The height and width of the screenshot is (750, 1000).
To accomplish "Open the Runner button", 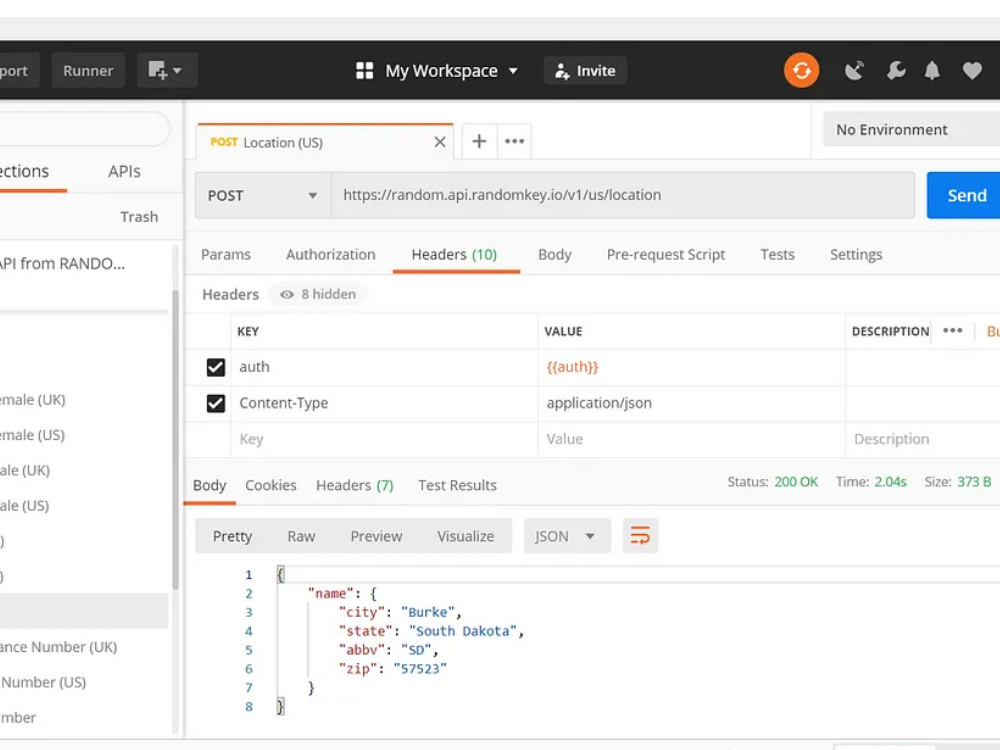I will coord(88,70).
